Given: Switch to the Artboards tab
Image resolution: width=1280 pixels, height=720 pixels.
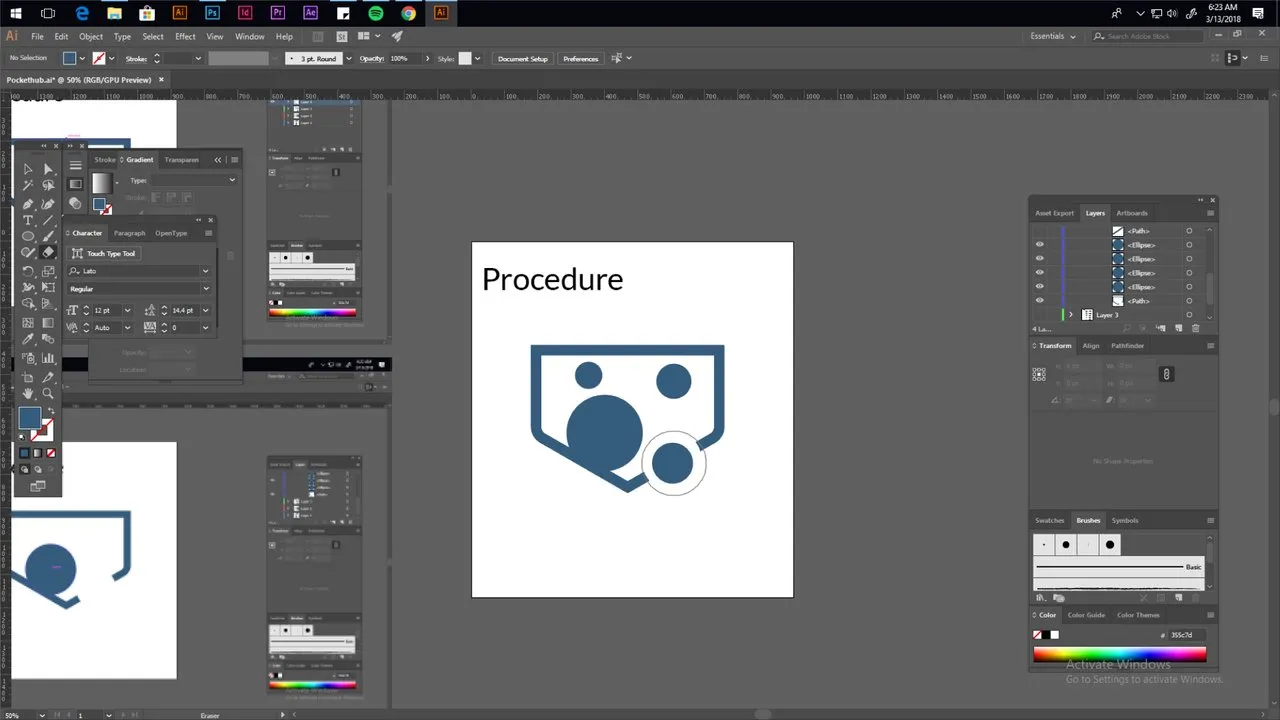Looking at the screenshot, I should tap(1132, 213).
